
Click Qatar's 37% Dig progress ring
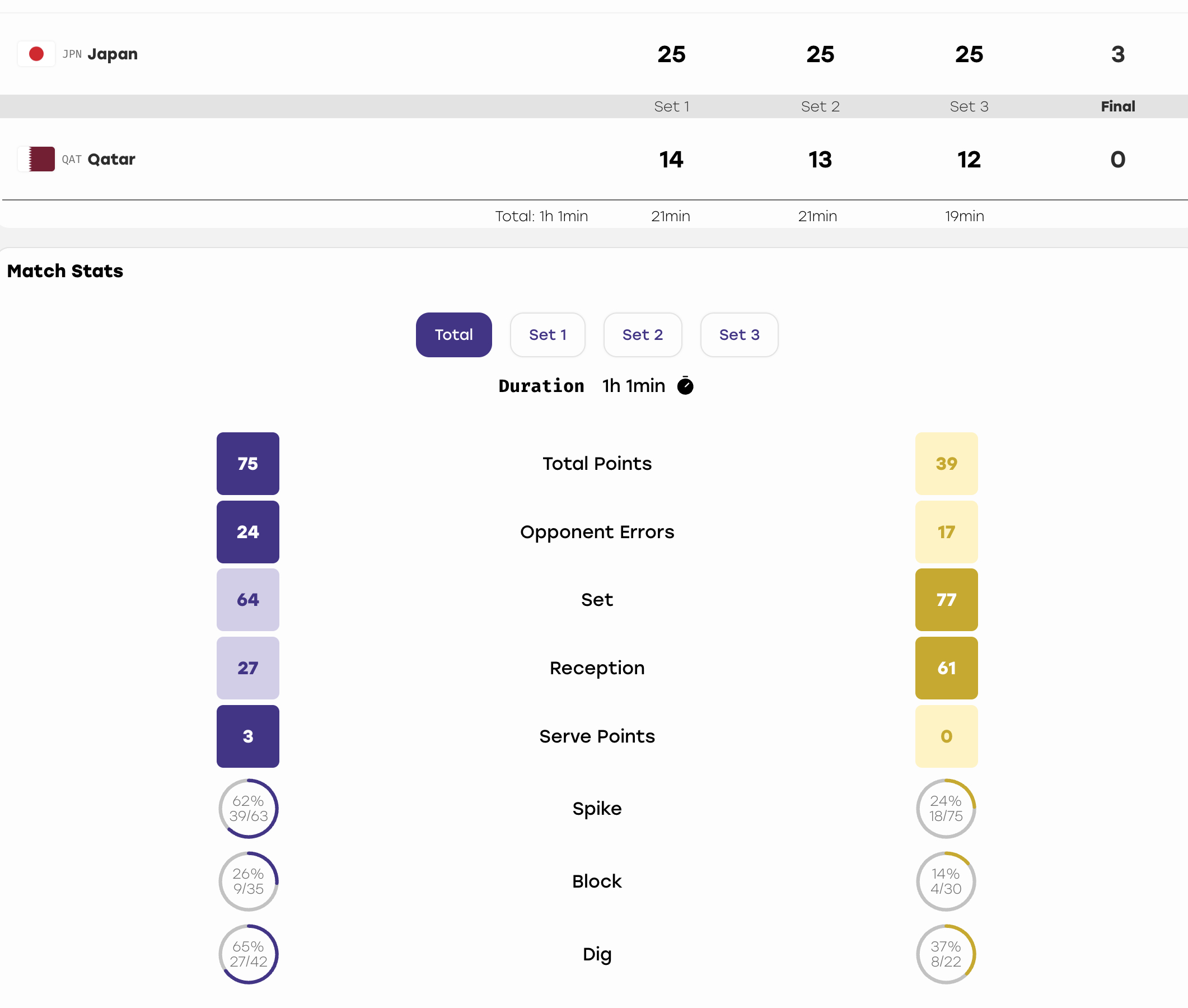(946, 954)
